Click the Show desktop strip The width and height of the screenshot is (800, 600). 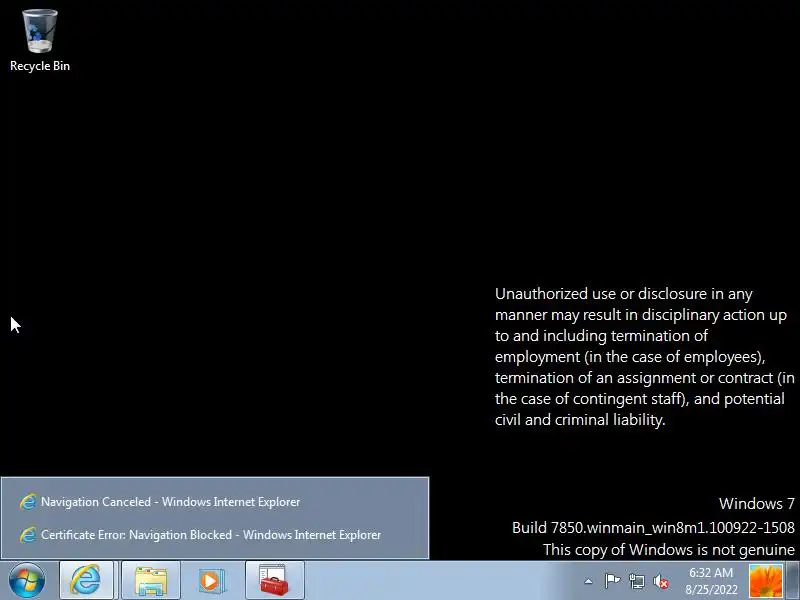[793, 581]
